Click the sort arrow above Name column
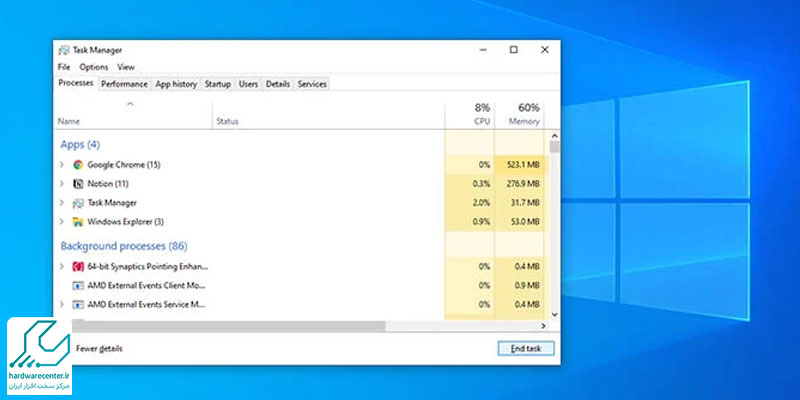The image size is (800, 400). pos(130,104)
